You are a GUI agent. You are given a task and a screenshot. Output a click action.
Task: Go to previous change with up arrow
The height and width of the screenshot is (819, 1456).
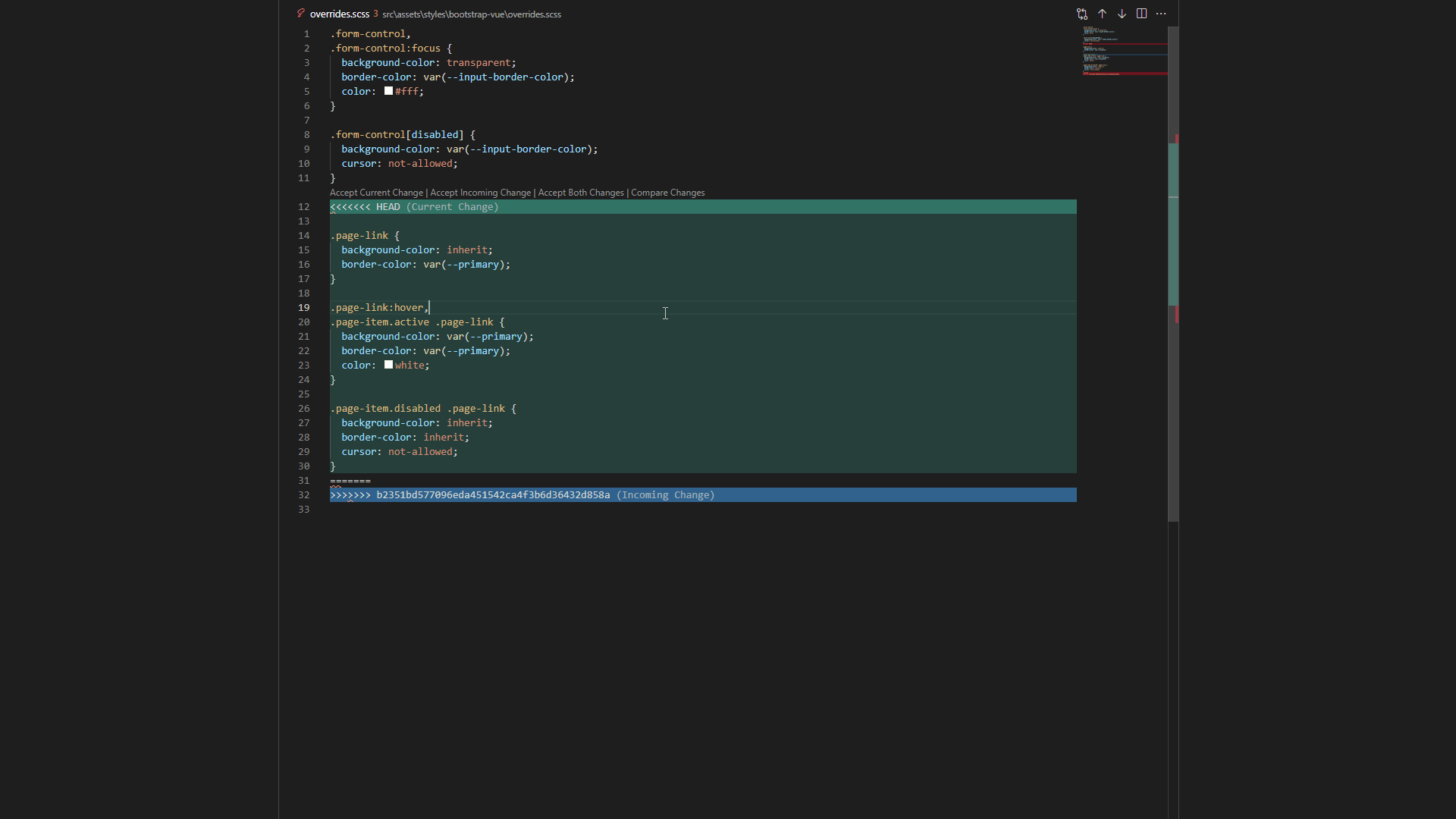click(1103, 14)
